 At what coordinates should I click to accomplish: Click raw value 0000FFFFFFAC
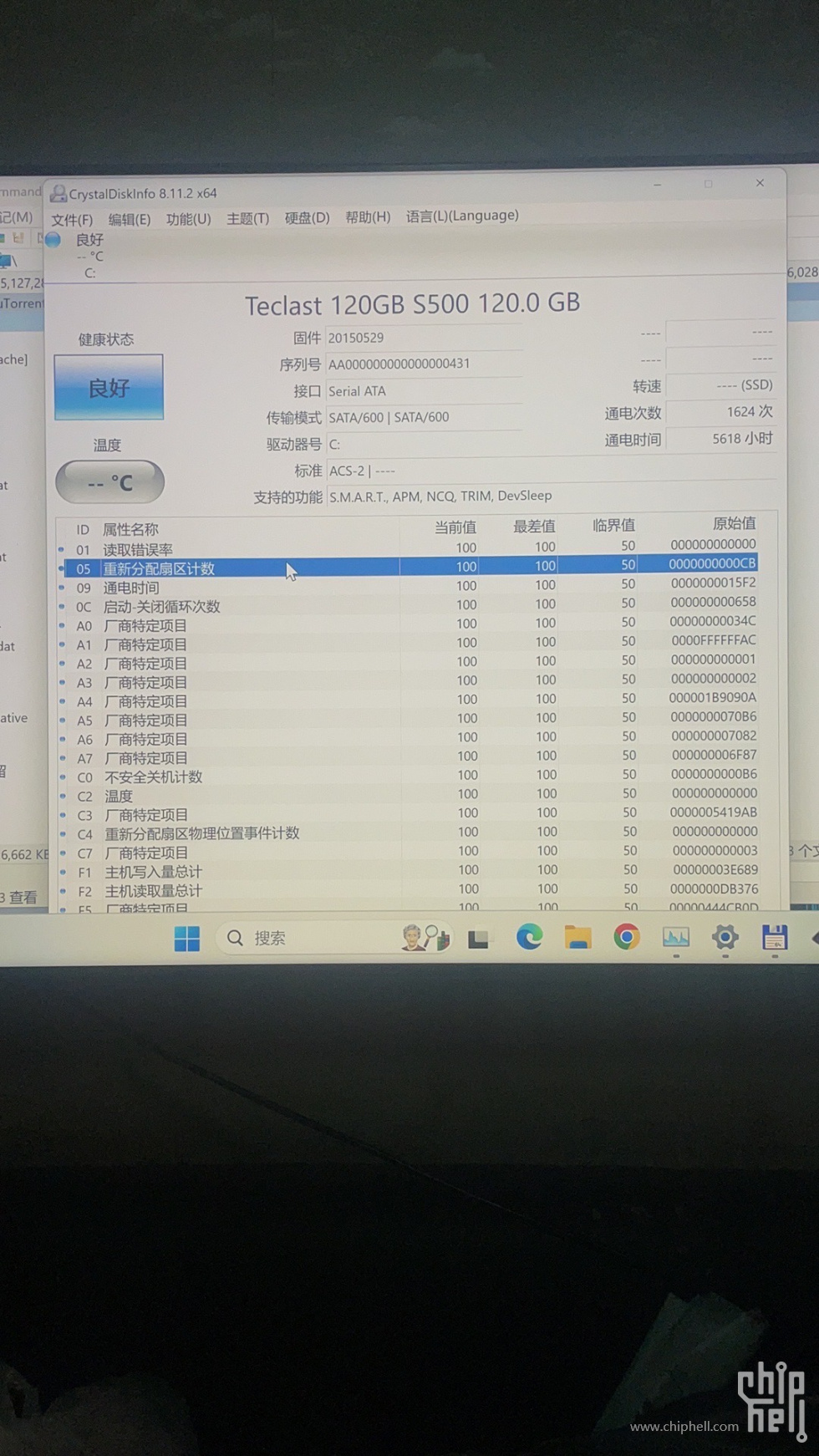713,639
